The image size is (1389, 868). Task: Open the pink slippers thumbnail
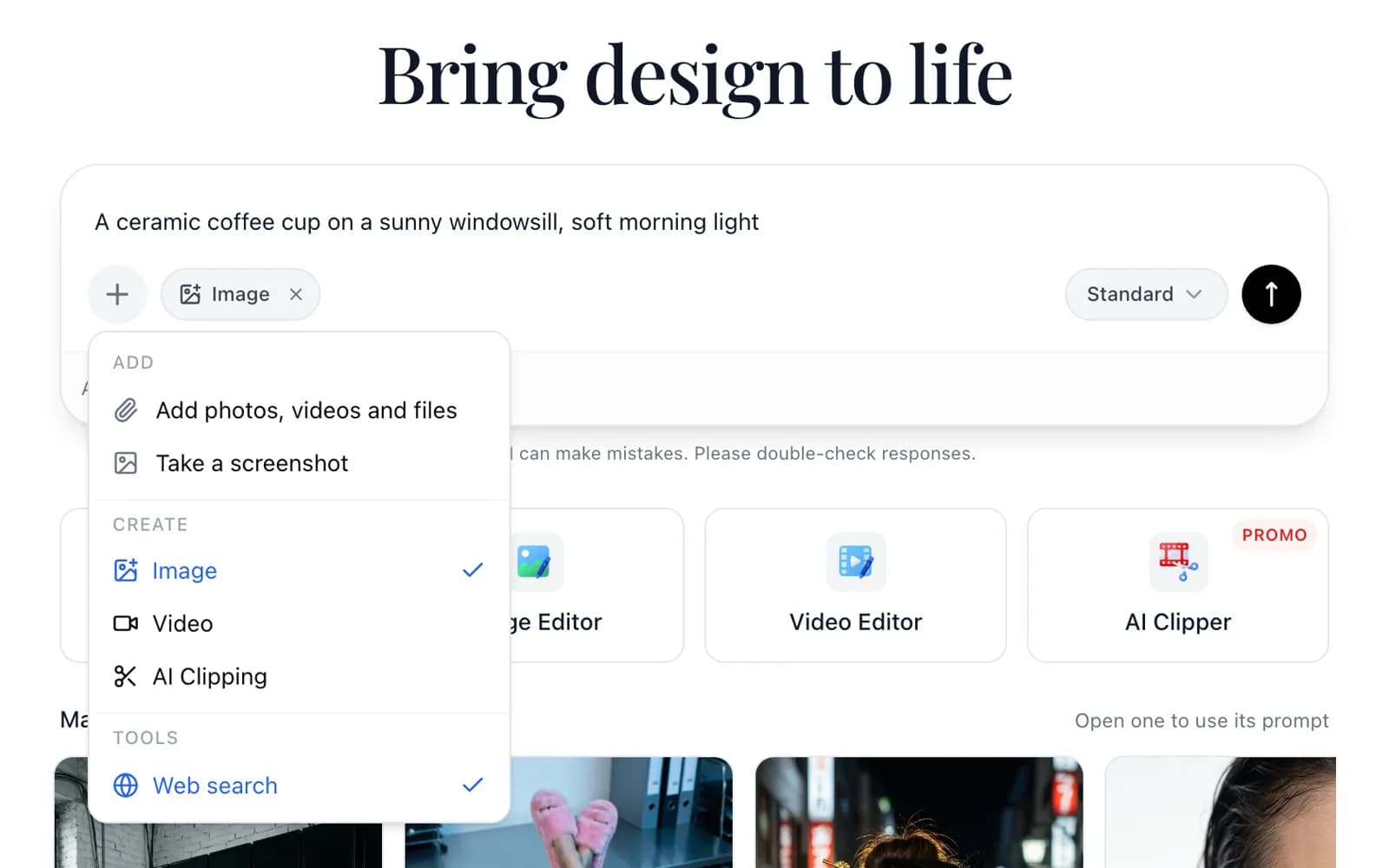click(569, 812)
